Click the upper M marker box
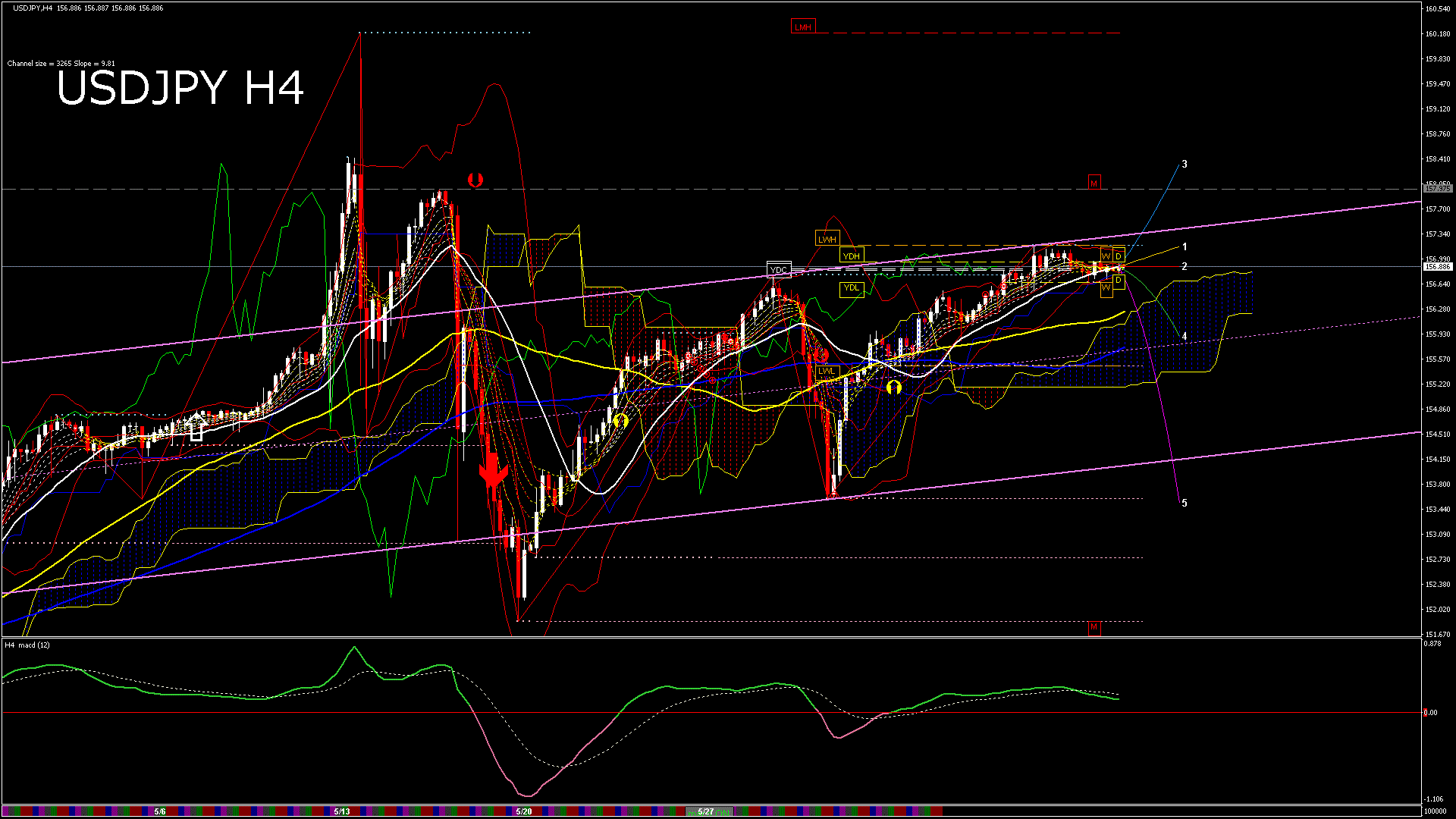The image size is (1456, 819). (x=1094, y=183)
